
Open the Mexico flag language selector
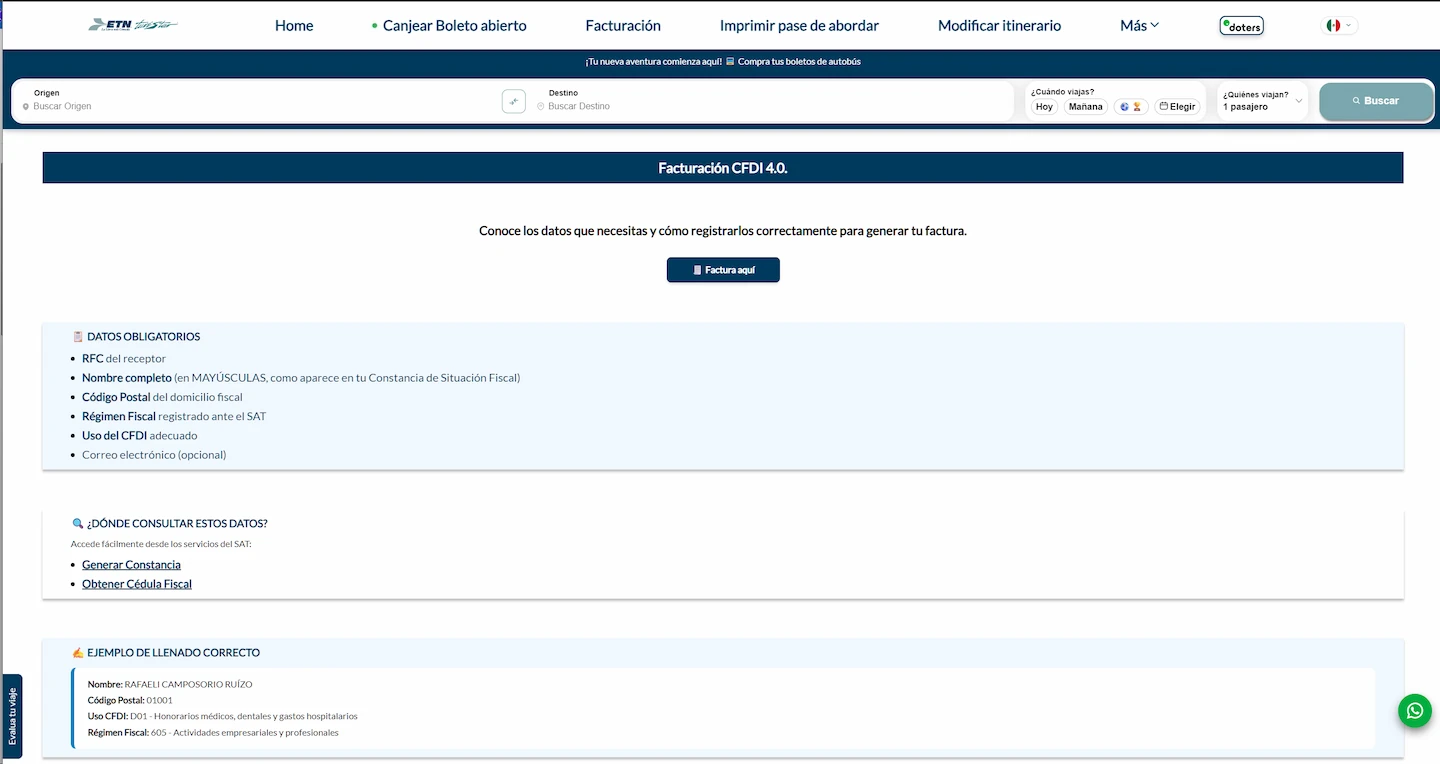point(1340,26)
